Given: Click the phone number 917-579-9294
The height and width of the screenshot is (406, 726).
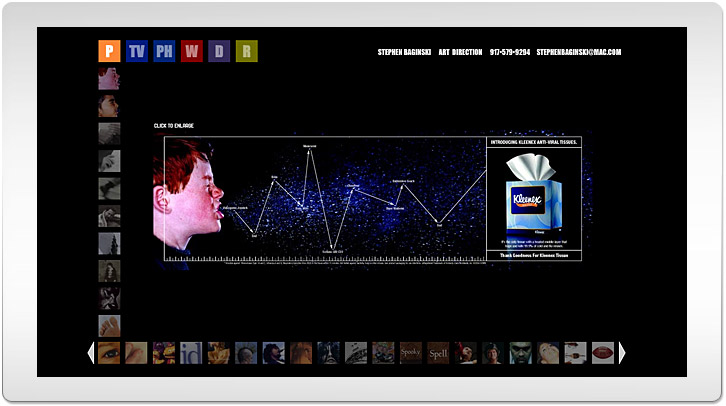Looking at the screenshot, I should pos(510,52).
